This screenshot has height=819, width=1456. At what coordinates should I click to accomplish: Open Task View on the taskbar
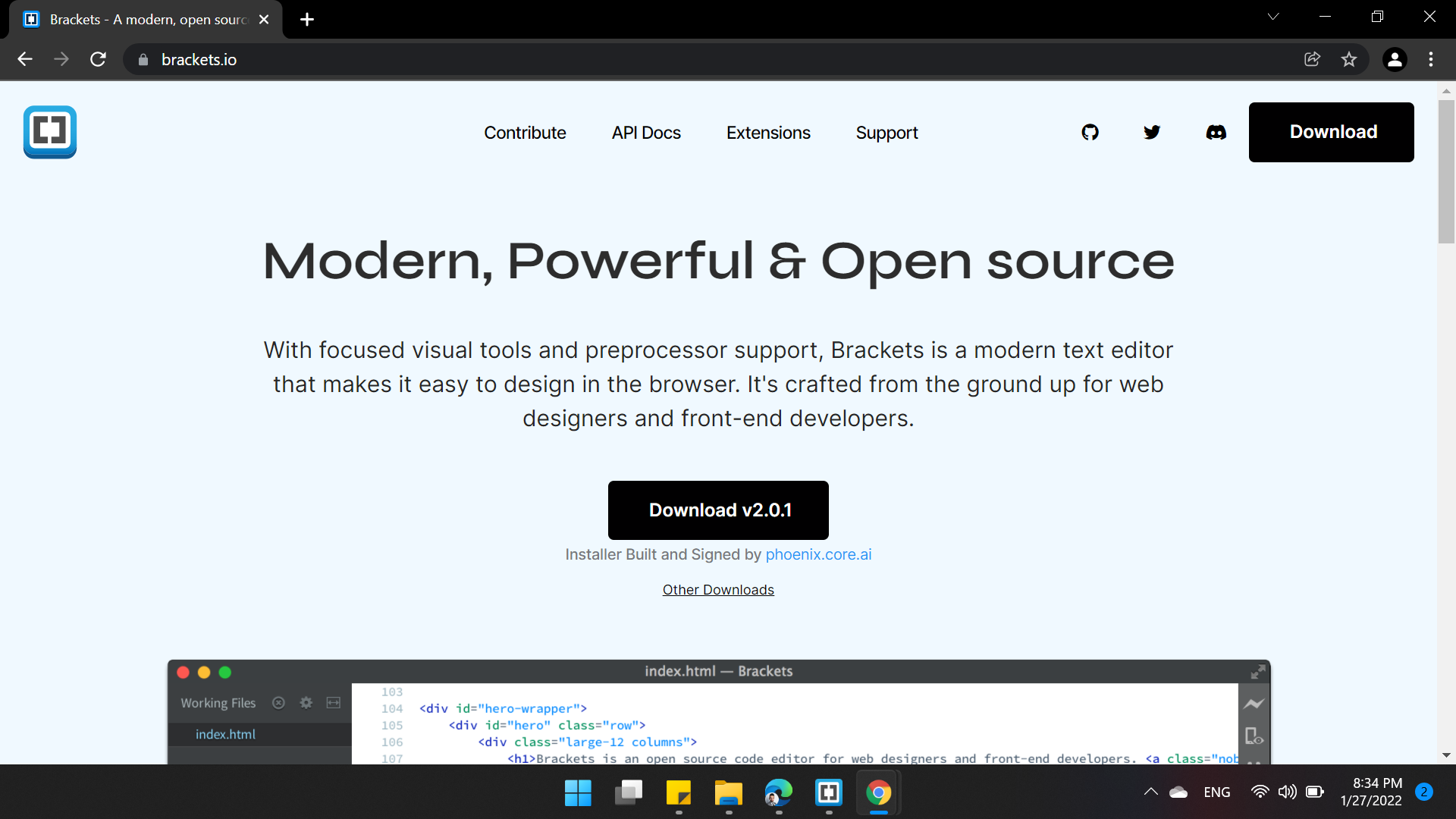click(628, 793)
